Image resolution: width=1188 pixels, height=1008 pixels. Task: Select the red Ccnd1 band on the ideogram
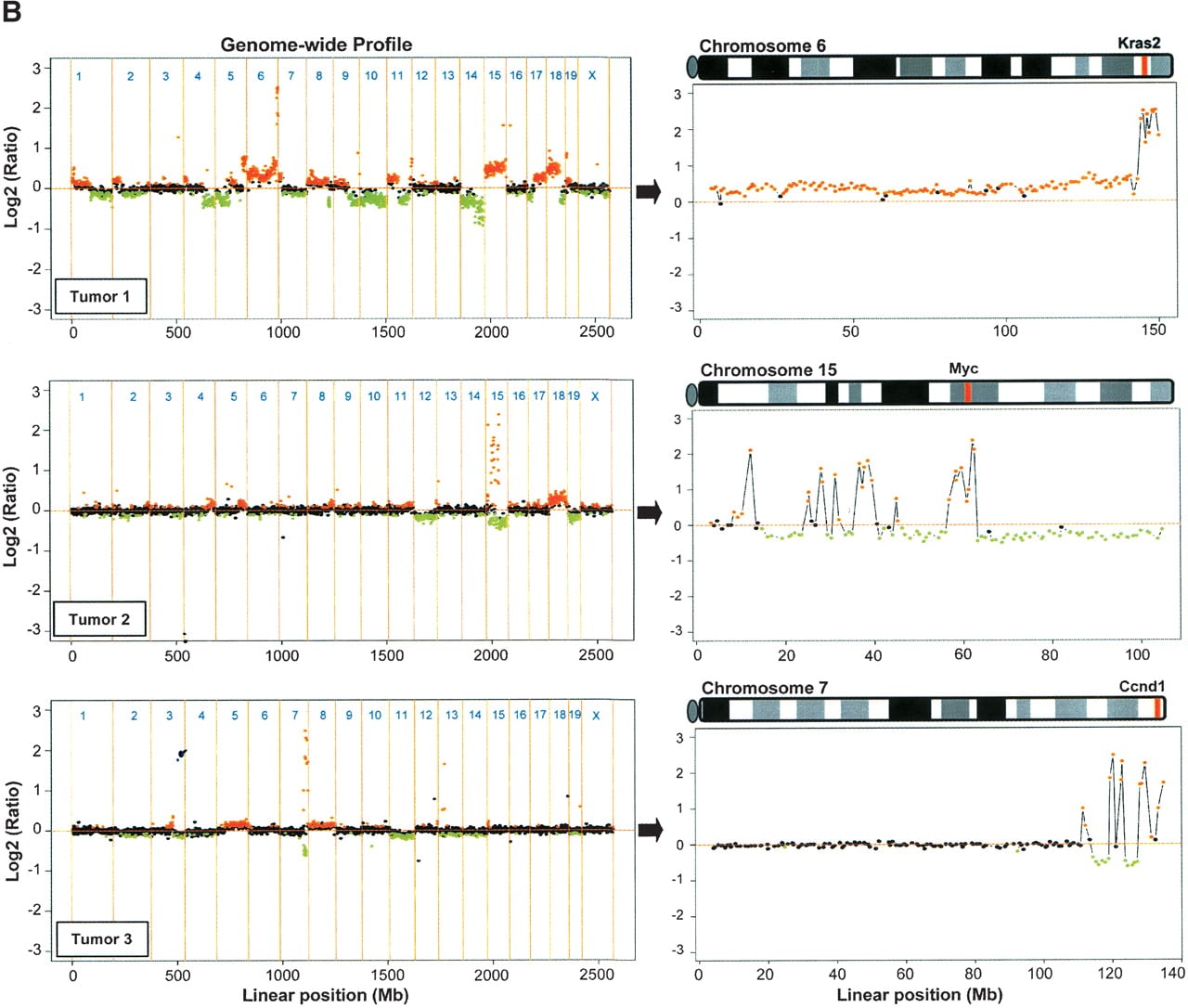pos(1157,708)
